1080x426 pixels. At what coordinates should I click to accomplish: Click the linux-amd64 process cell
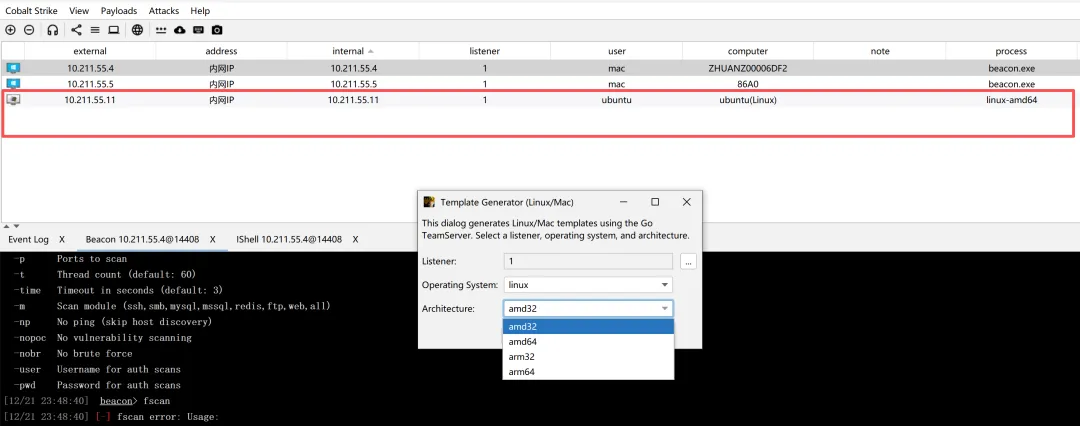1011,100
